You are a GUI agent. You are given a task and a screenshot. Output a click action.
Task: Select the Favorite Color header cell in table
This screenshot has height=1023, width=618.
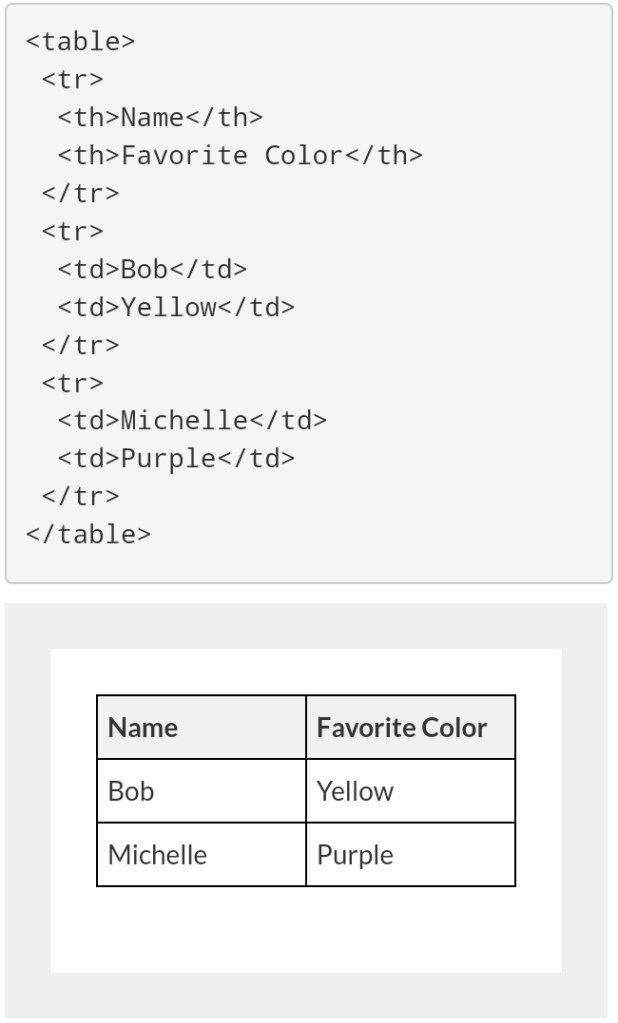(410, 727)
